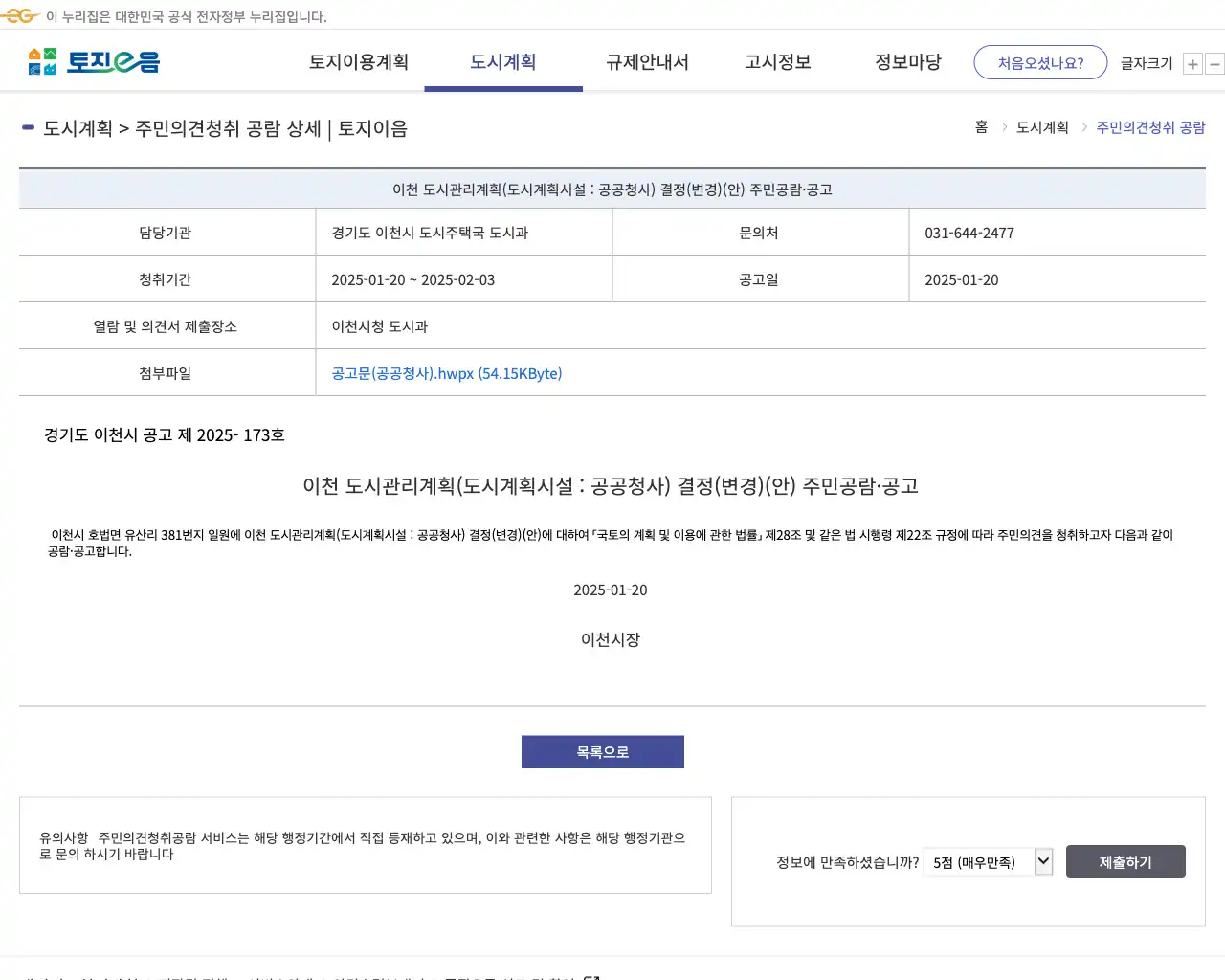Open the 홈 breadcrumb link
The width and height of the screenshot is (1225, 980).
(980, 126)
